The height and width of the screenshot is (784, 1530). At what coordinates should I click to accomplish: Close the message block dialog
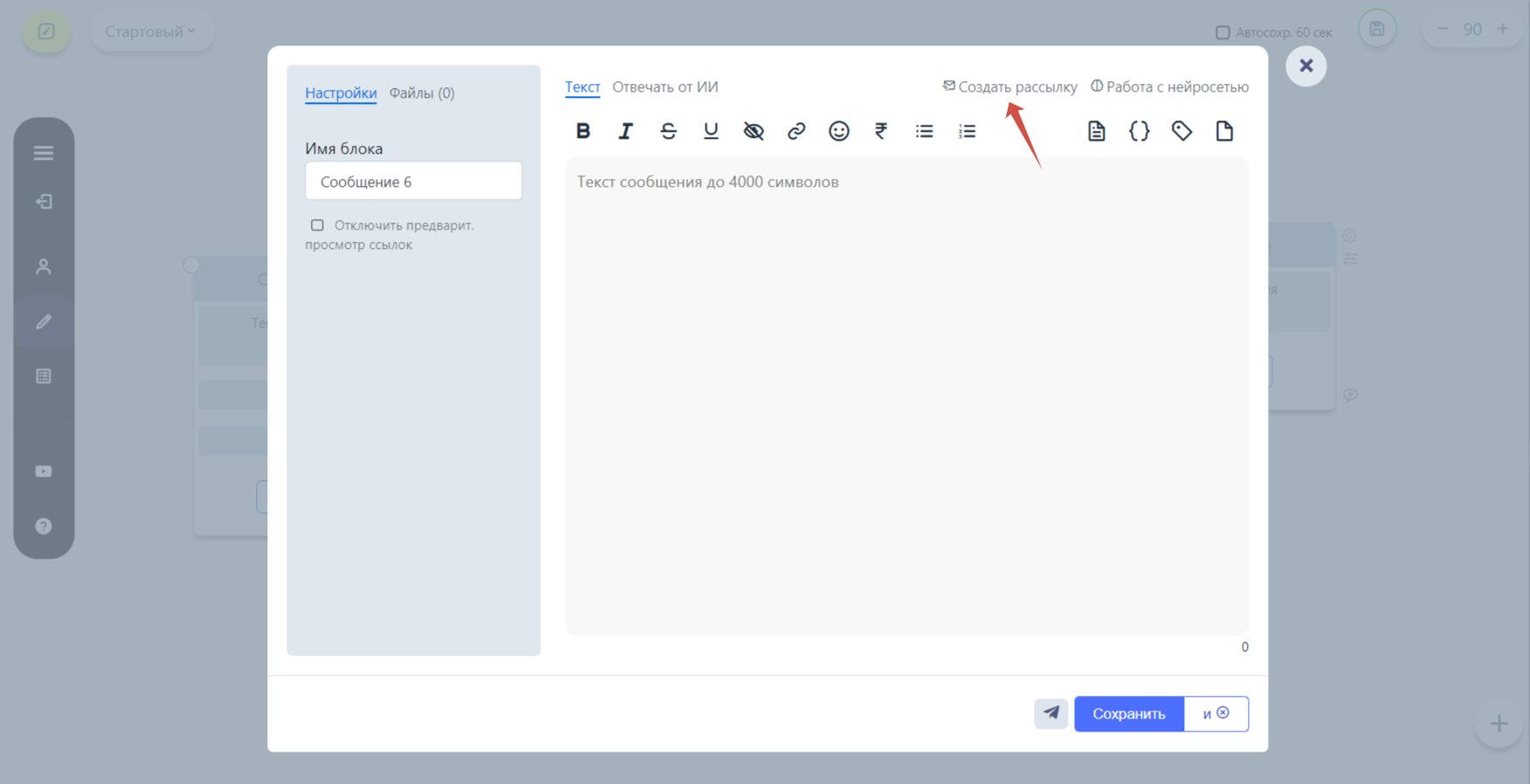1306,65
